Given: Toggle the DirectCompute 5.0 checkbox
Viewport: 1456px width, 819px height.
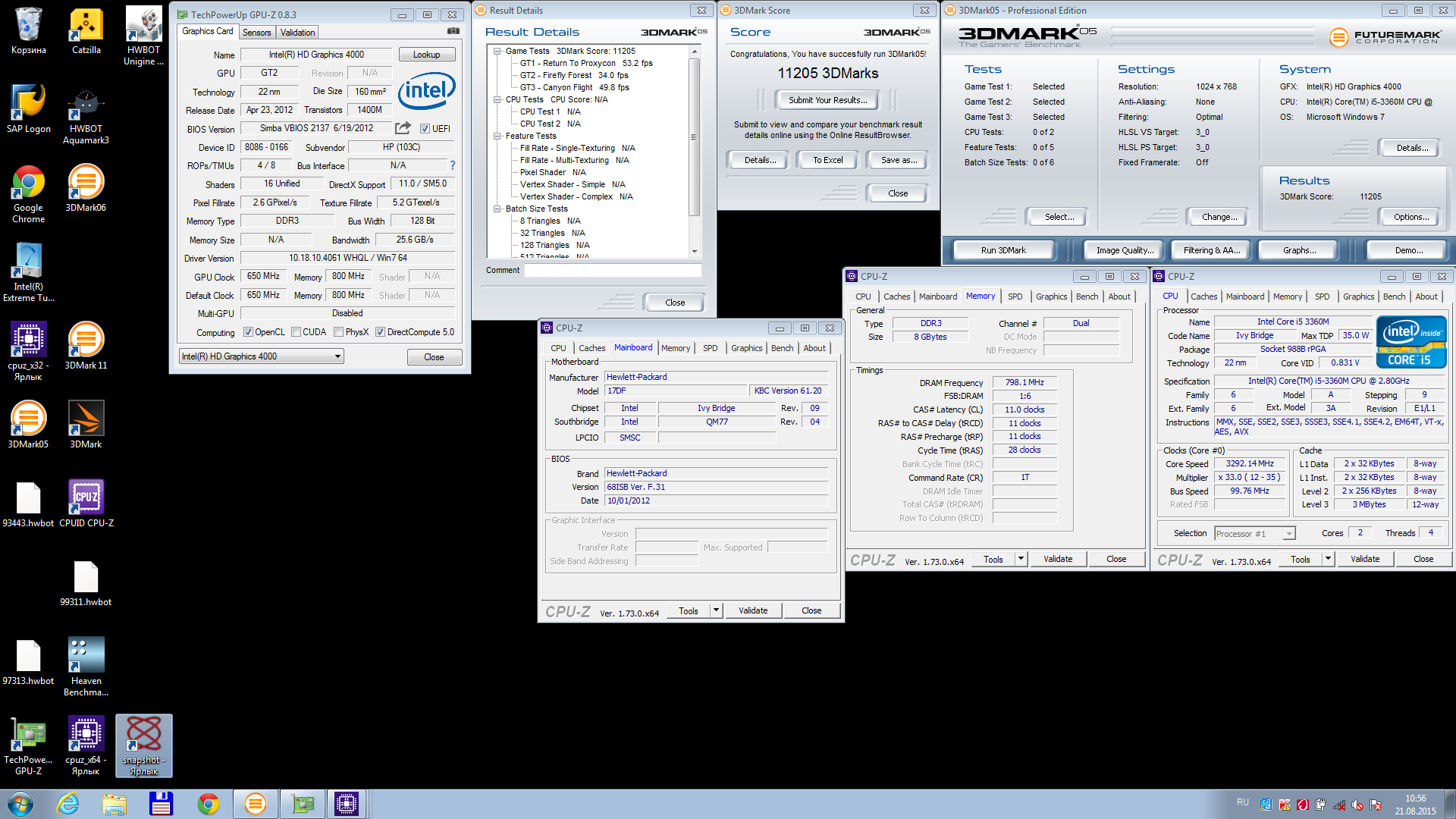Looking at the screenshot, I should click(x=381, y=332).
